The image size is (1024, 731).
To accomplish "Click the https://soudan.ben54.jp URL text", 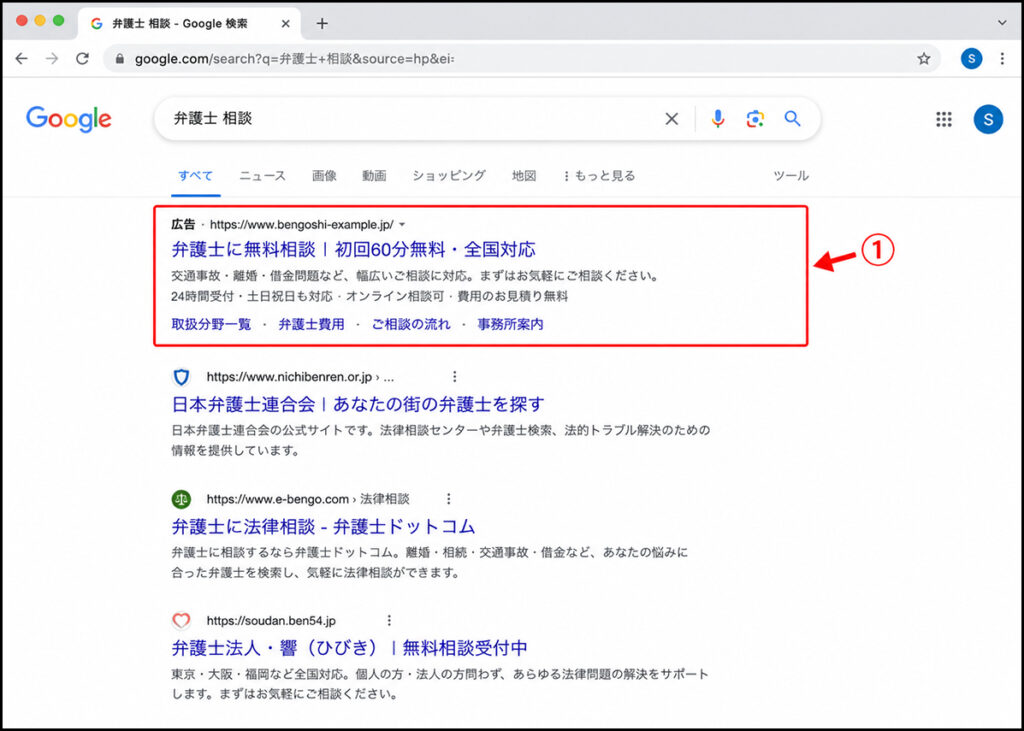I will pyautogui.click(x=271, y=621).
